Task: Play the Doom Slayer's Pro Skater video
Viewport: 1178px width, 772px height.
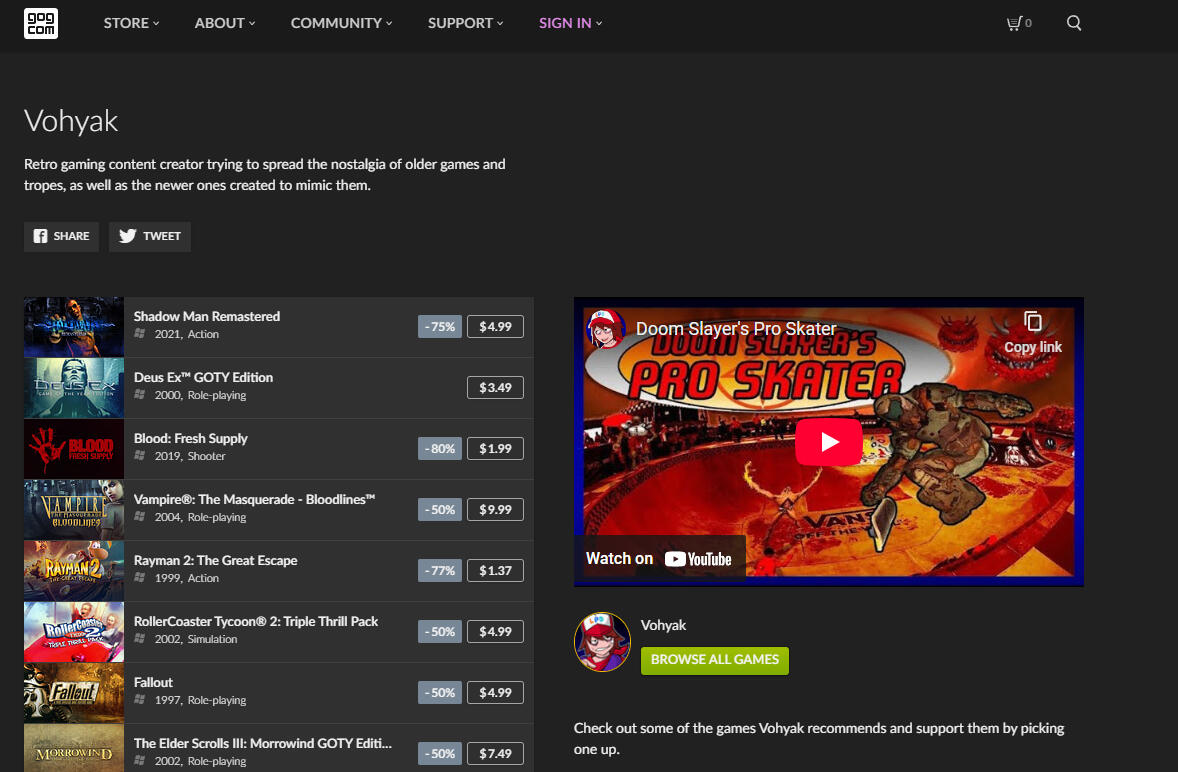Action: click(828, 442)
